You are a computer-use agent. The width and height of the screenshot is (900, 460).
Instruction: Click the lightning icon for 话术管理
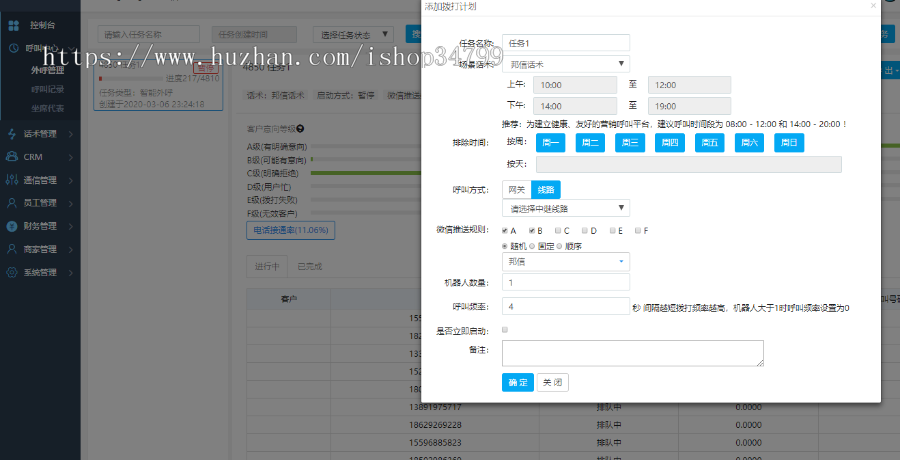pyautogui.click(x=12, y=134)
